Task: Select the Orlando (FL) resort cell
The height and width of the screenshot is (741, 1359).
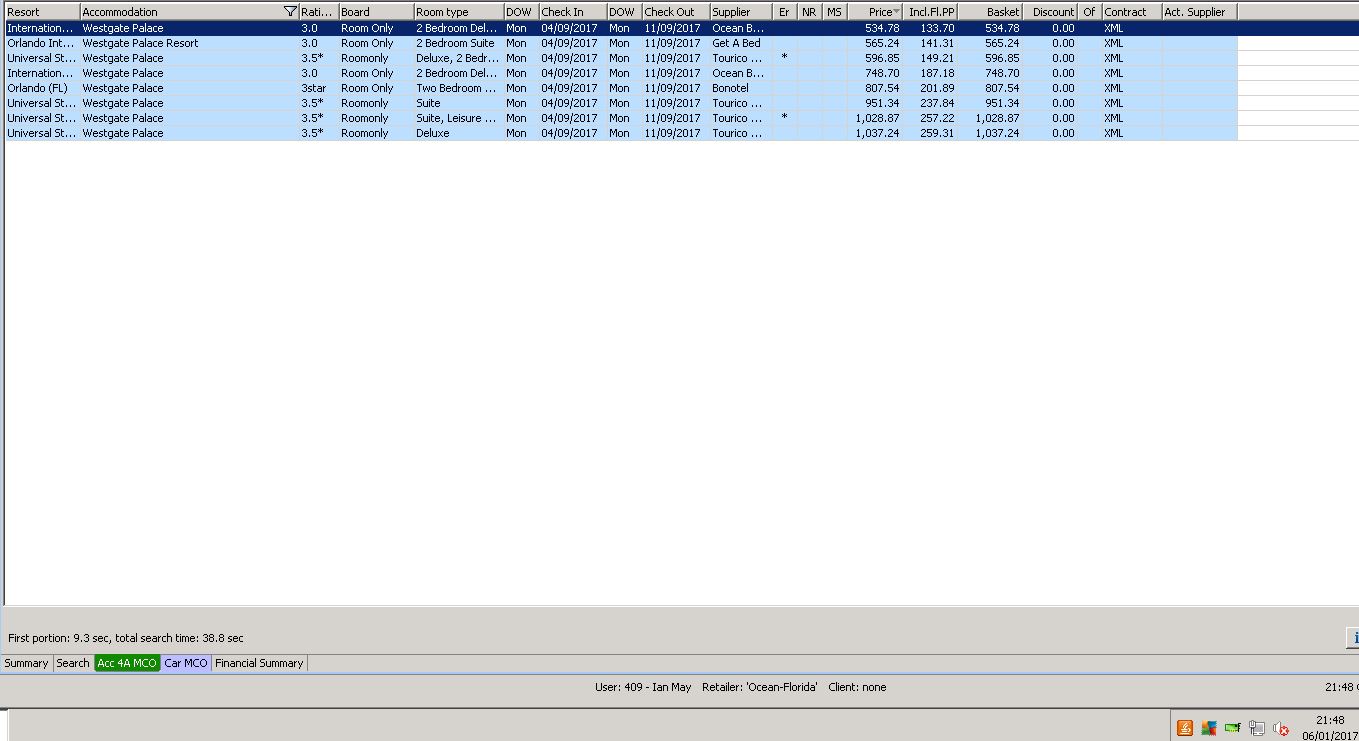Action: 43,88
